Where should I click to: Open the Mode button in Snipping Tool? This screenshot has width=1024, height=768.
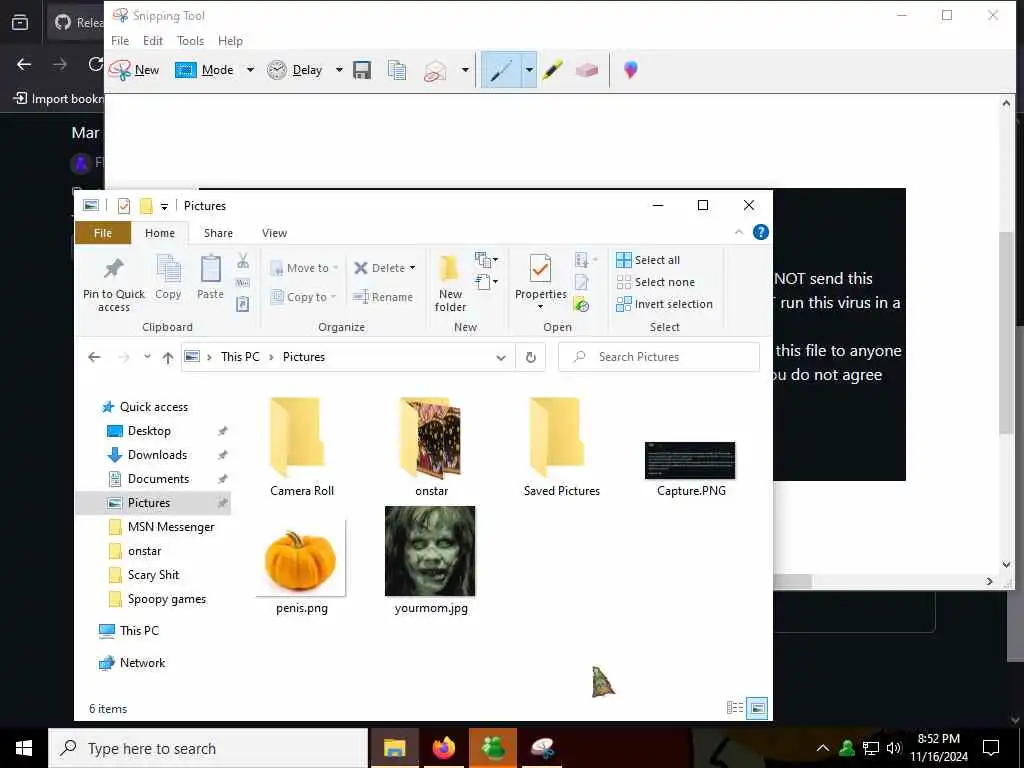point(205,70)
